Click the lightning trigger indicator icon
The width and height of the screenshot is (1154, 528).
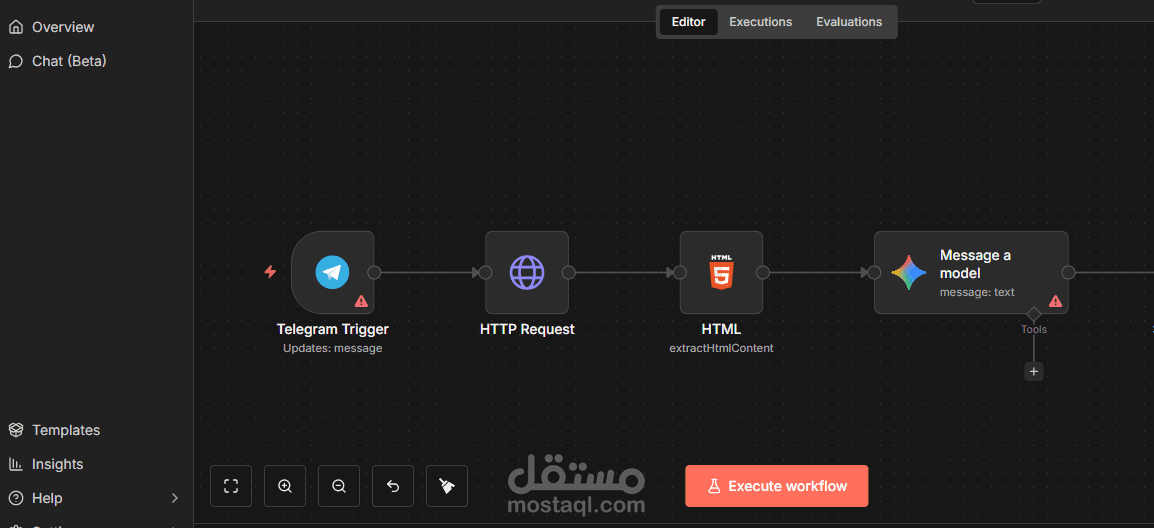click(270, 272)
